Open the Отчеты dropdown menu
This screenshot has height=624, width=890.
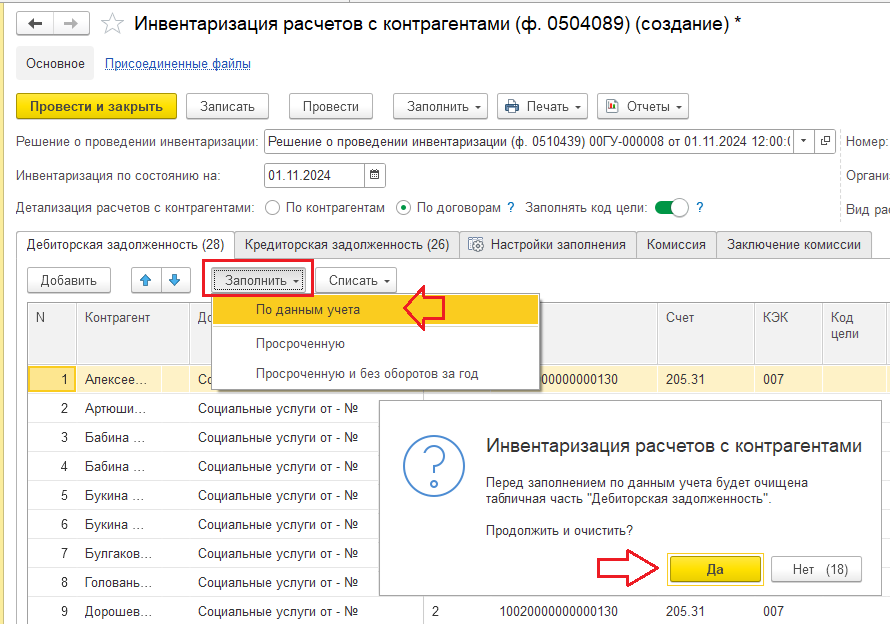[x=643, y=106]
